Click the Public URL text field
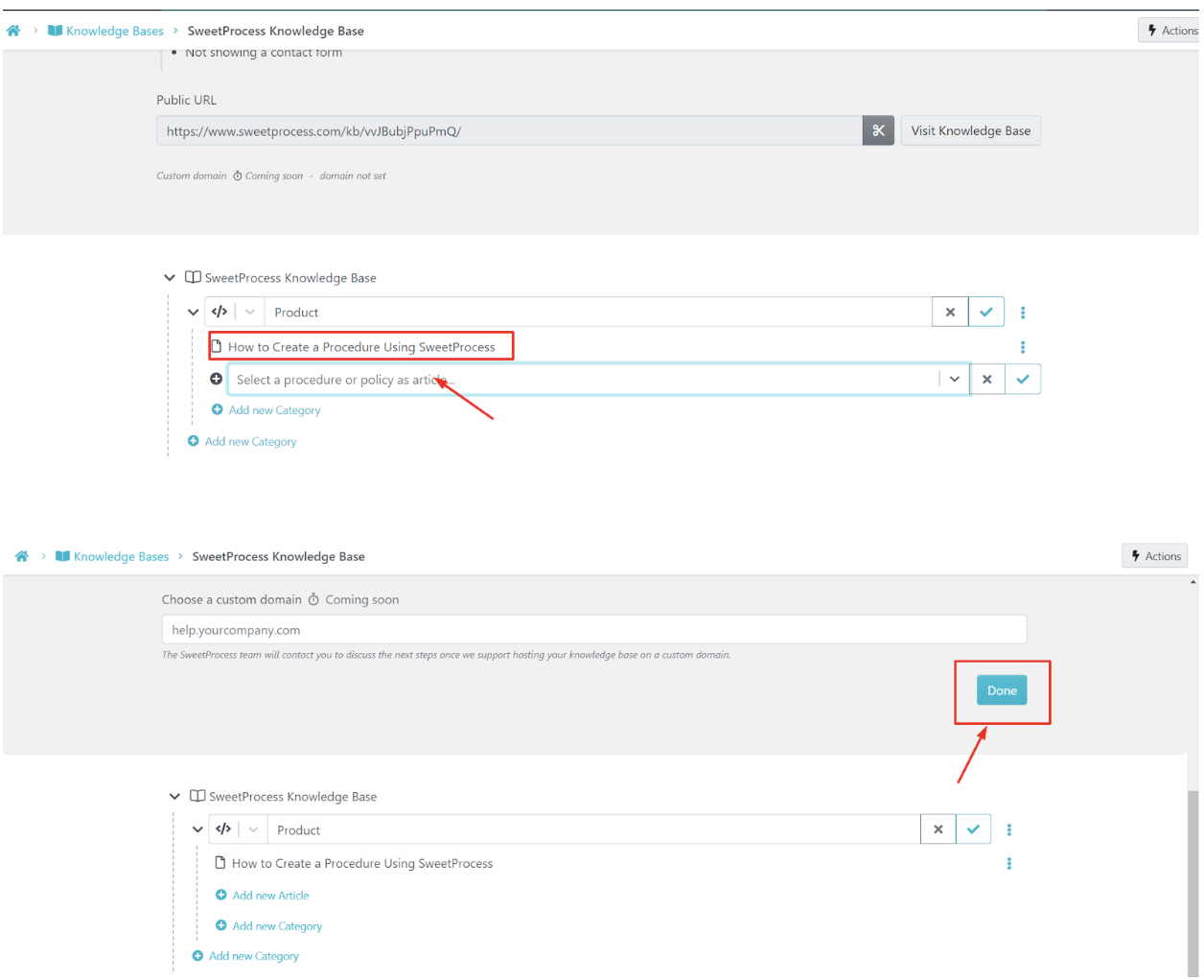The image size is (1204, 980). (x=508, y=131)
